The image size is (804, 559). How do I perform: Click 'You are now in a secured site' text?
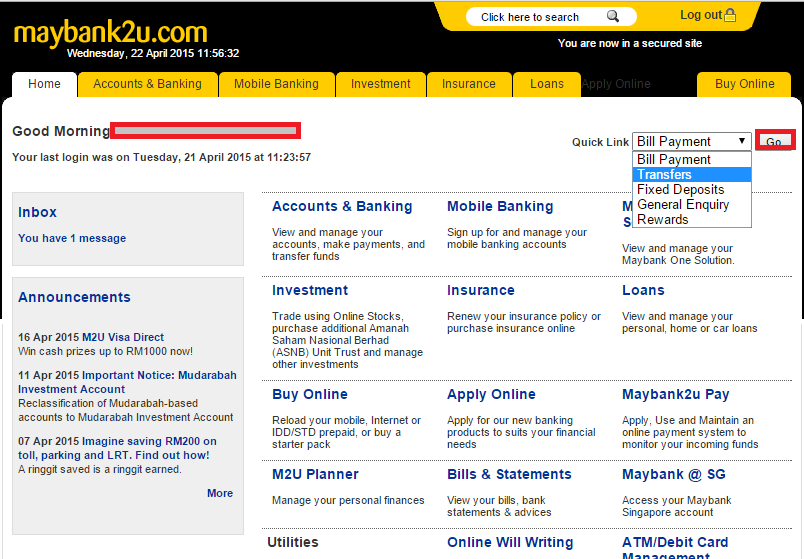coord(630,43)
